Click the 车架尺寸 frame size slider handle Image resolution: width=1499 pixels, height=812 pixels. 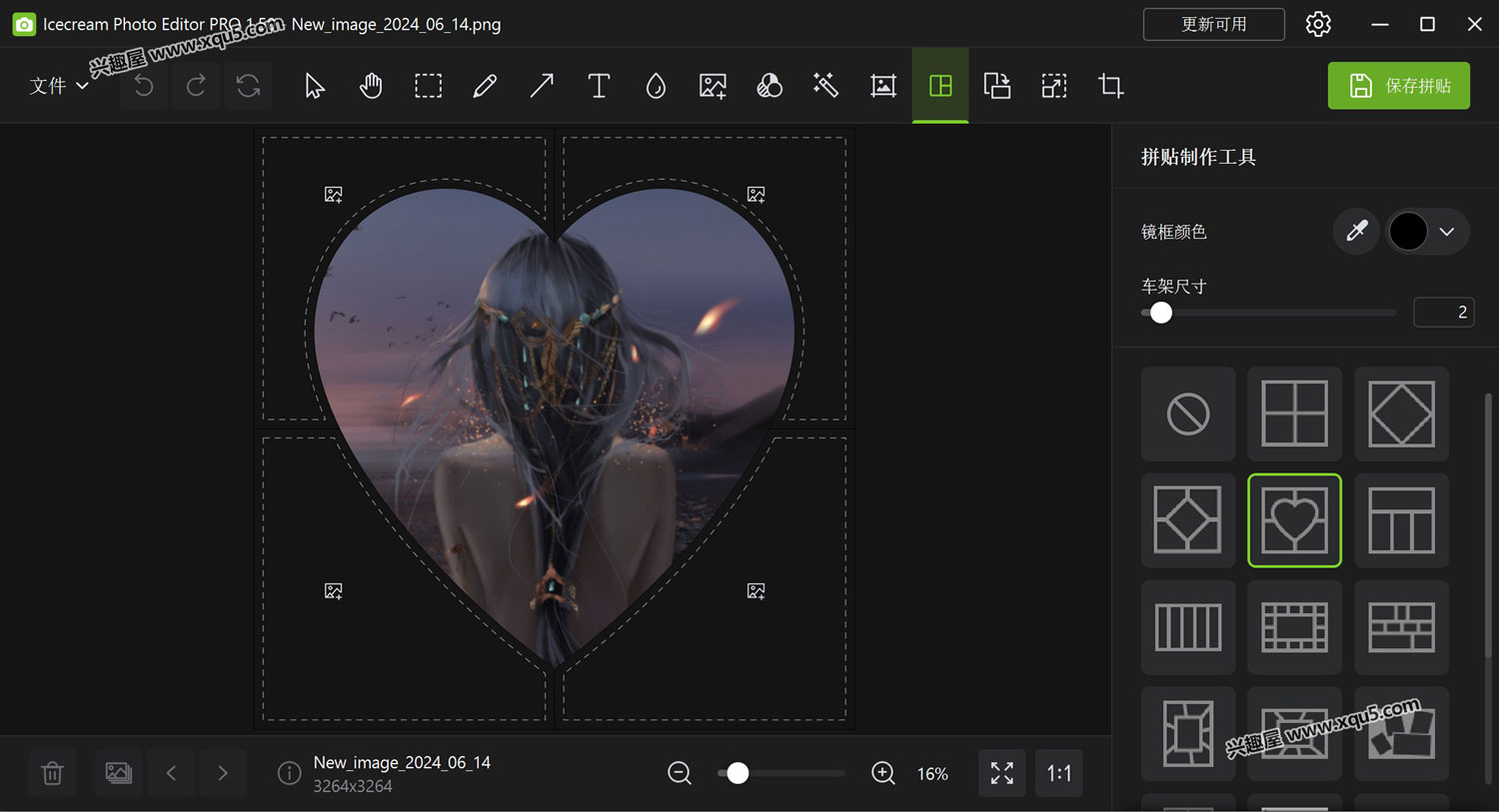pos(1161,313)
